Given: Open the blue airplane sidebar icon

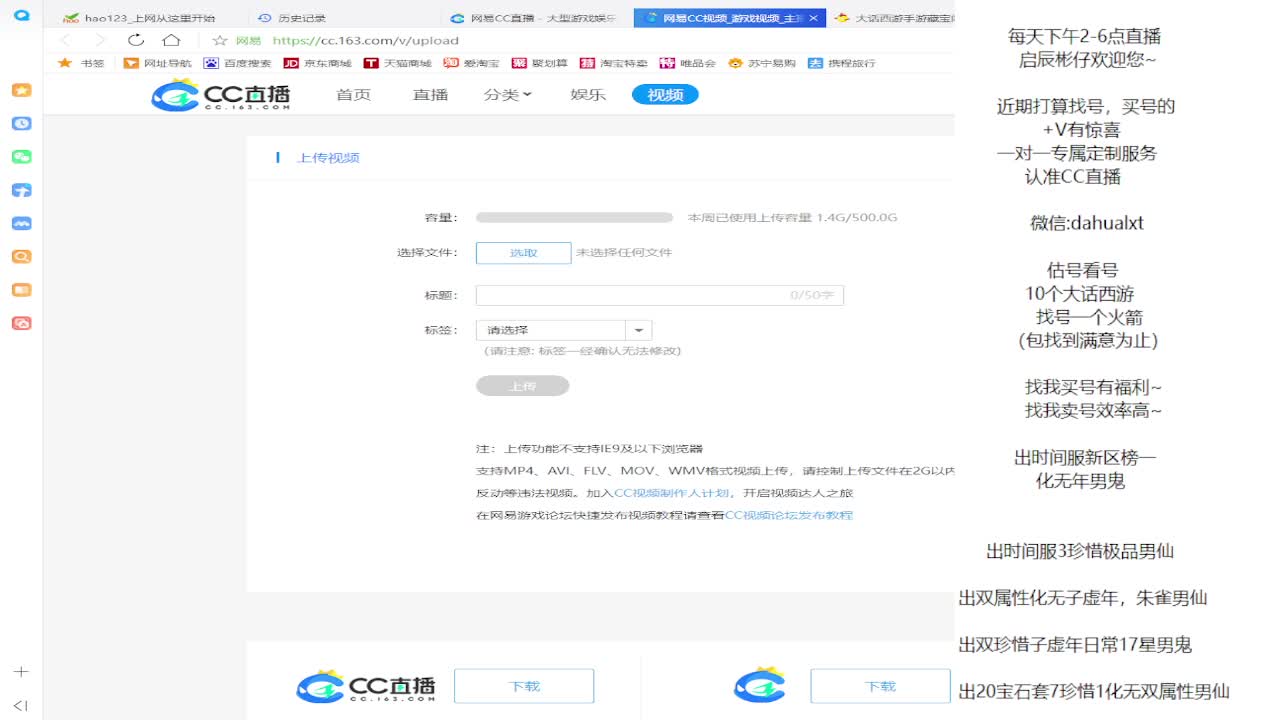Looking at the screenshot, I should 21,190.
